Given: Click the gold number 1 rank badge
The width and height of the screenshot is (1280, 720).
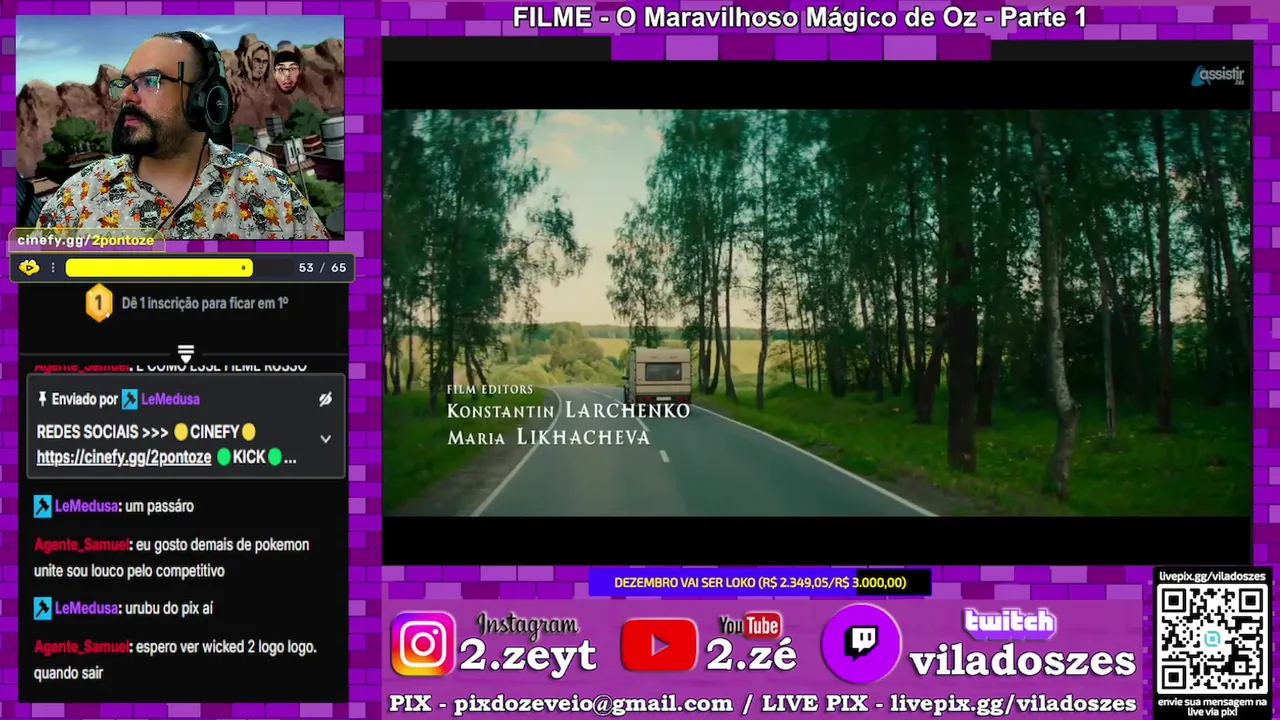Looking at the screenshot, I should (98, 303).
